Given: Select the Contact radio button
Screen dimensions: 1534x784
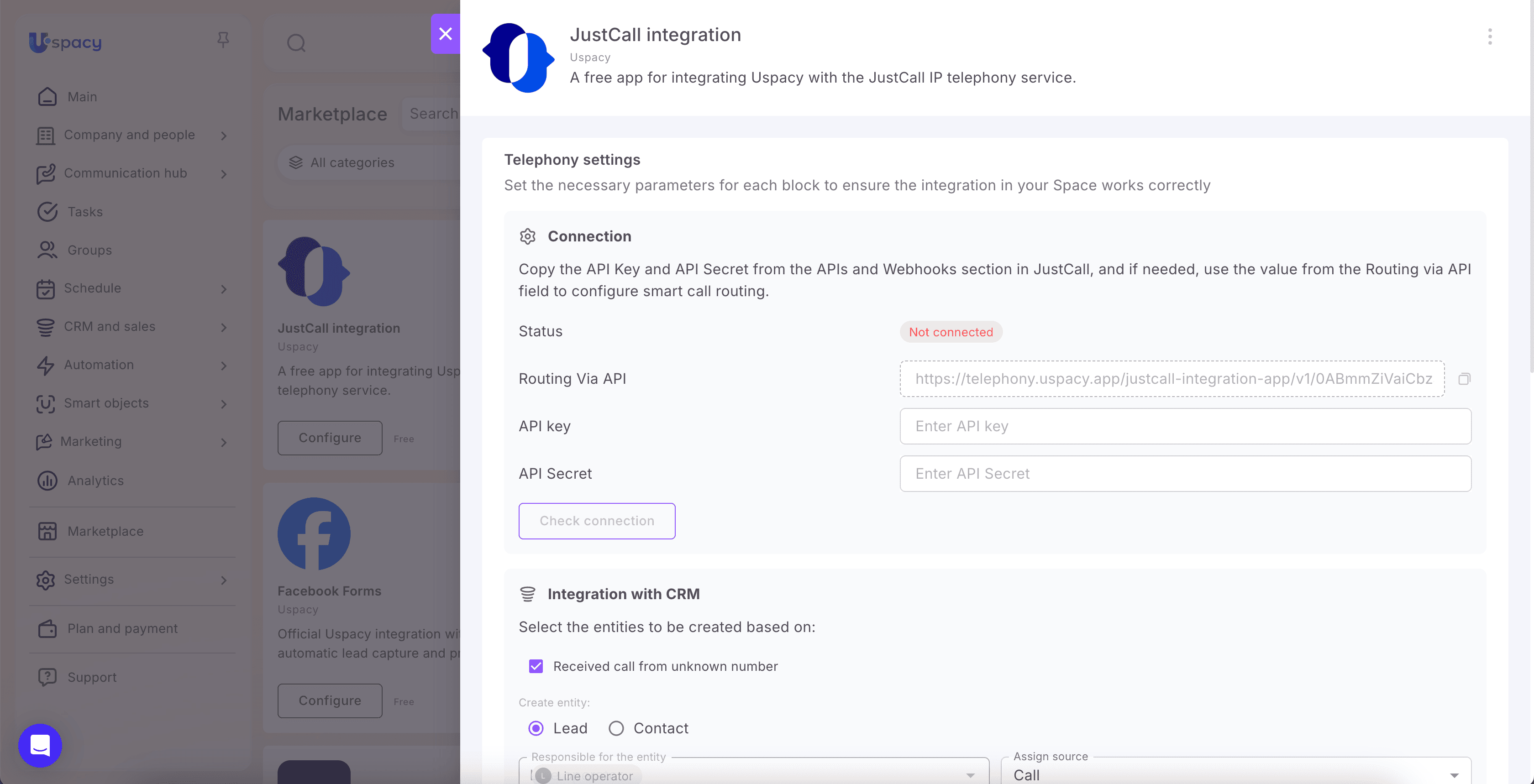Looking at the screenshot, I should tap(616, 728).
